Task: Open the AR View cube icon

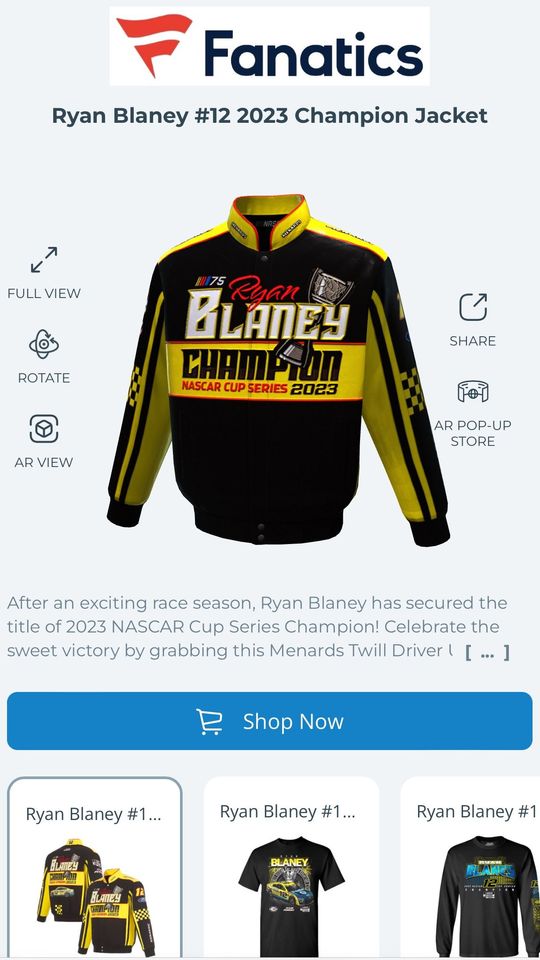Action: 44,429
